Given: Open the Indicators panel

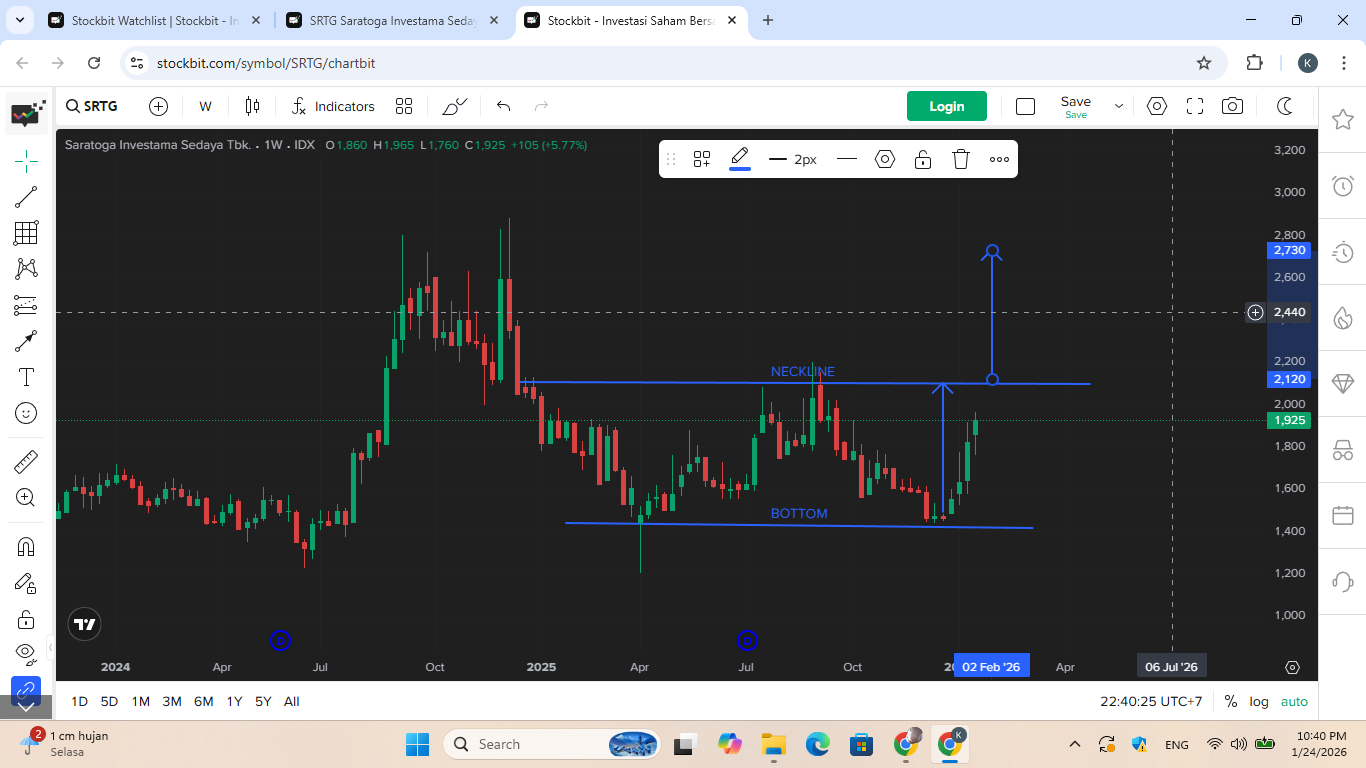Looking at the screenshot, I should pos(333,106).
